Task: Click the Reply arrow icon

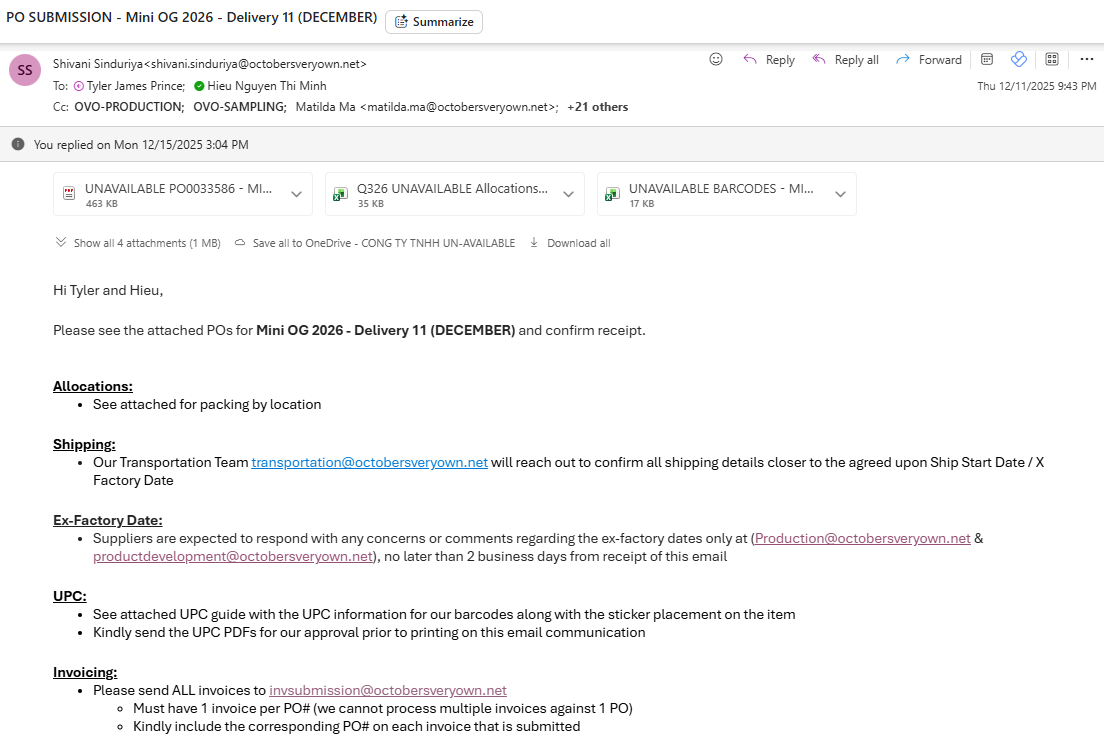Action: (750, 60)
